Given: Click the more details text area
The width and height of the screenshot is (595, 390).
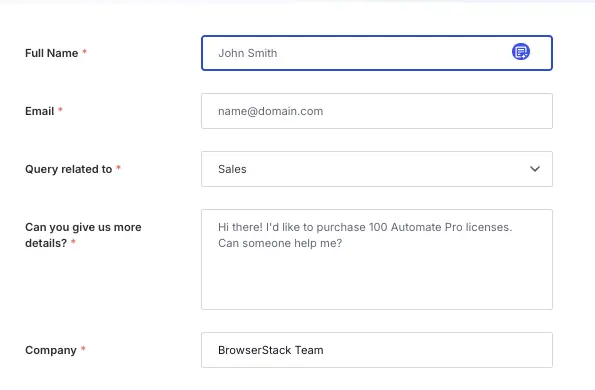Looking at the screenshot, I should tap(377, 259).
